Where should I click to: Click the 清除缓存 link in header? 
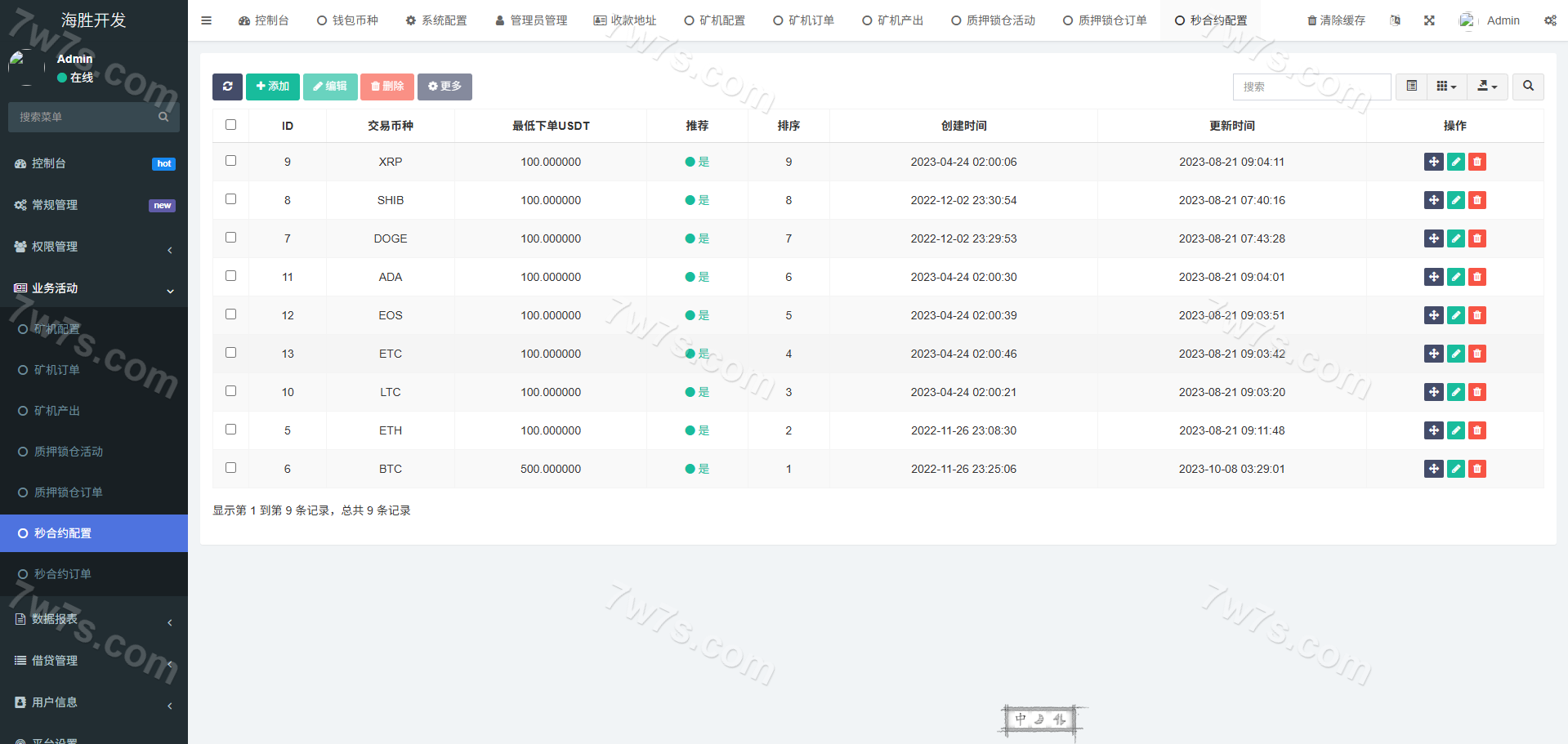[x=1336, y=20]
